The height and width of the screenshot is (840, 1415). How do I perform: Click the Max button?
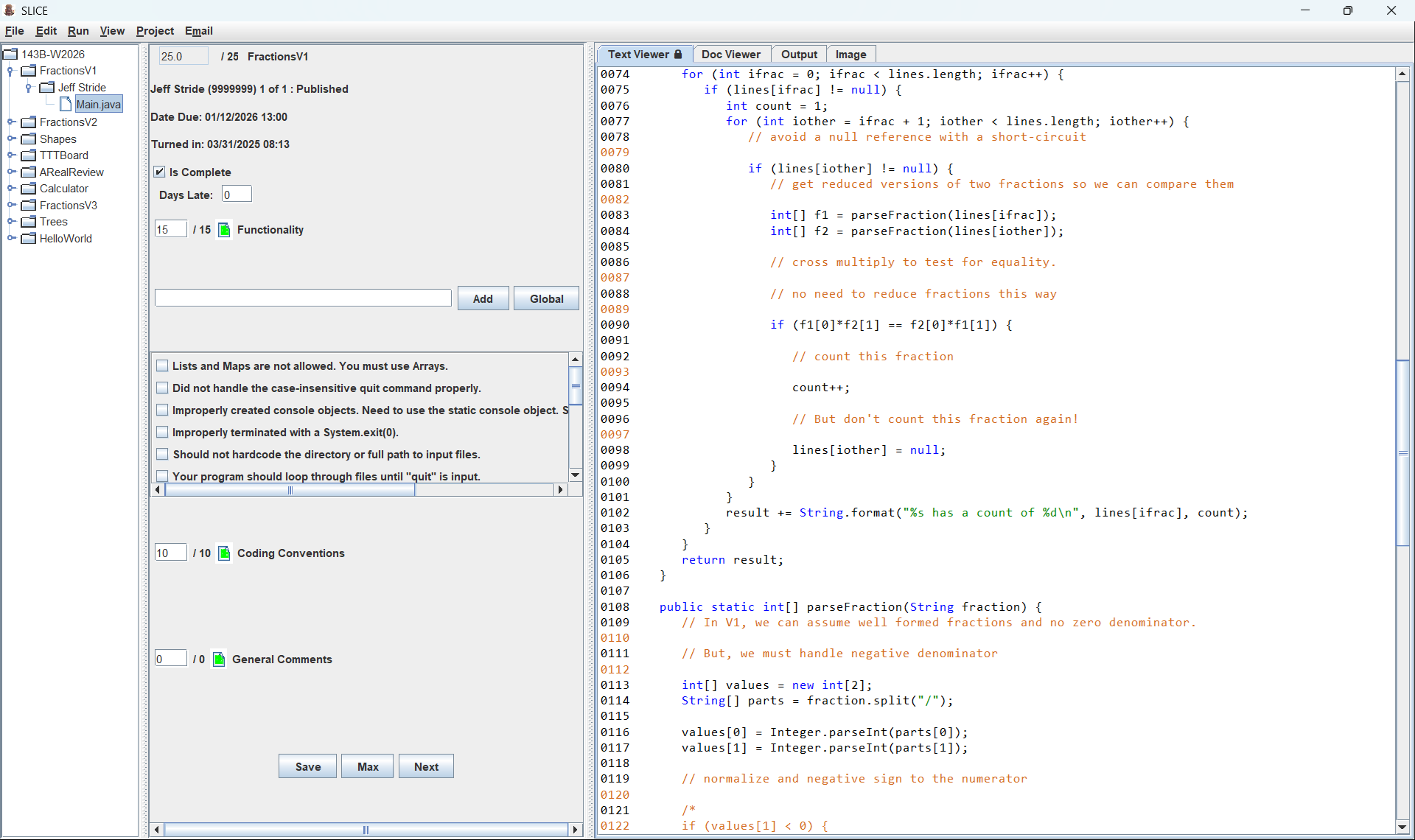point(367,766)
